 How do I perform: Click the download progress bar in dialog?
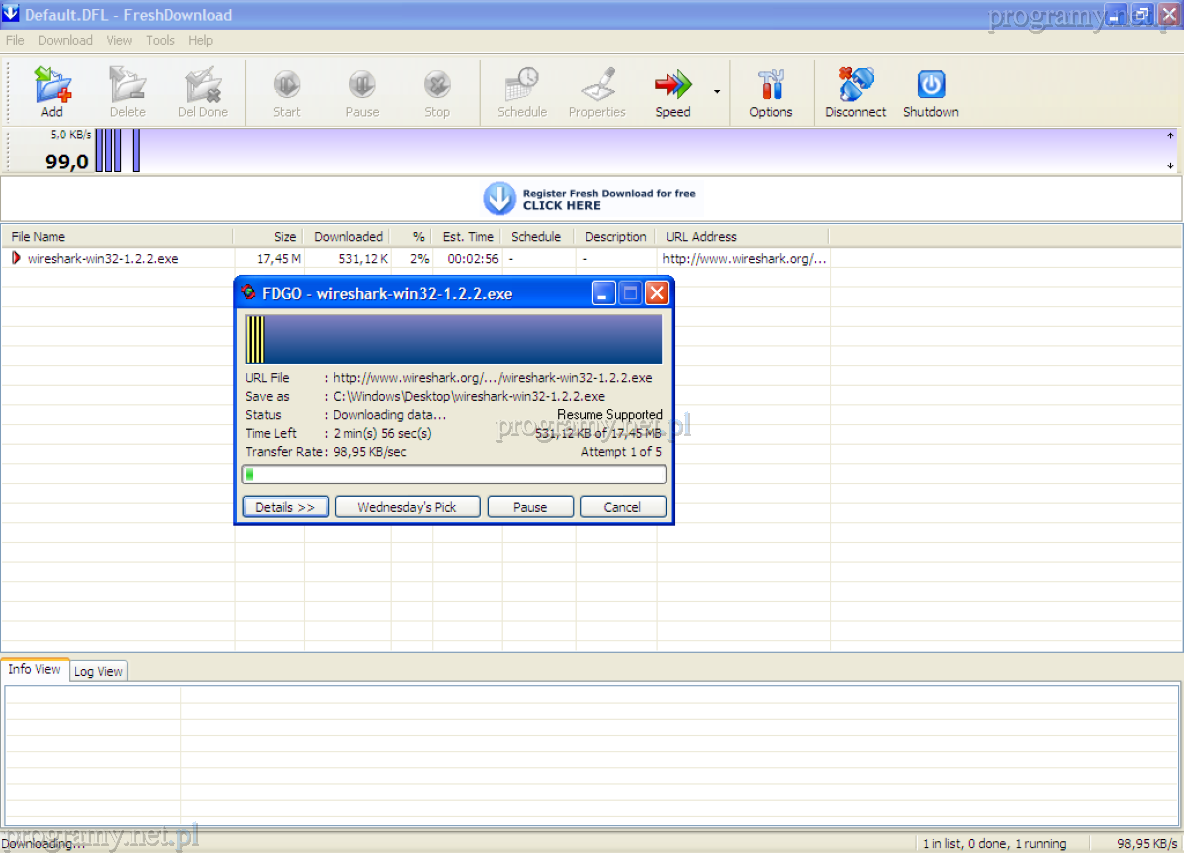click(x=454, y=474)
